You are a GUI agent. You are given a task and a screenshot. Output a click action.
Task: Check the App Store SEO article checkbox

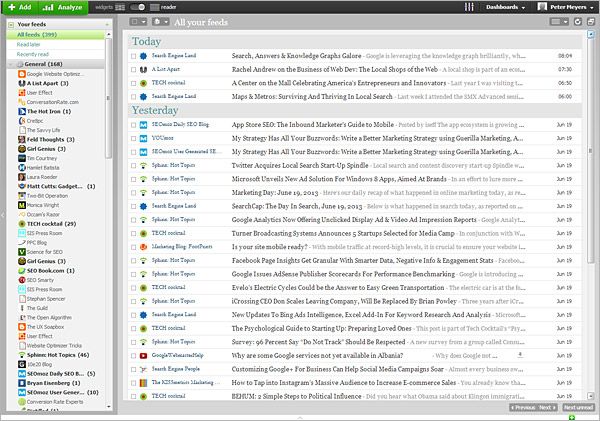[133, 123]
